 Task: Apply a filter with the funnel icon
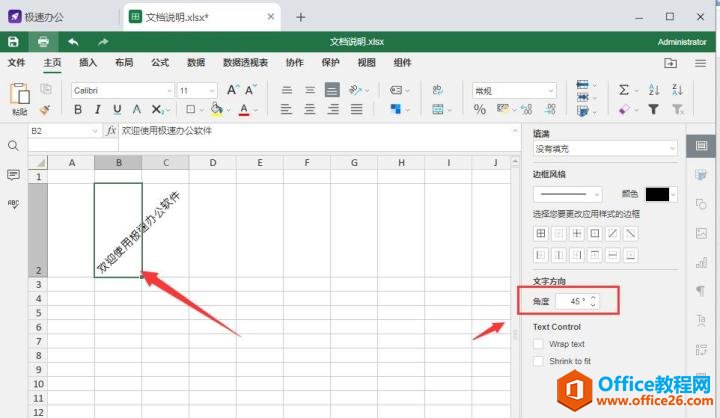coord(653,109)
